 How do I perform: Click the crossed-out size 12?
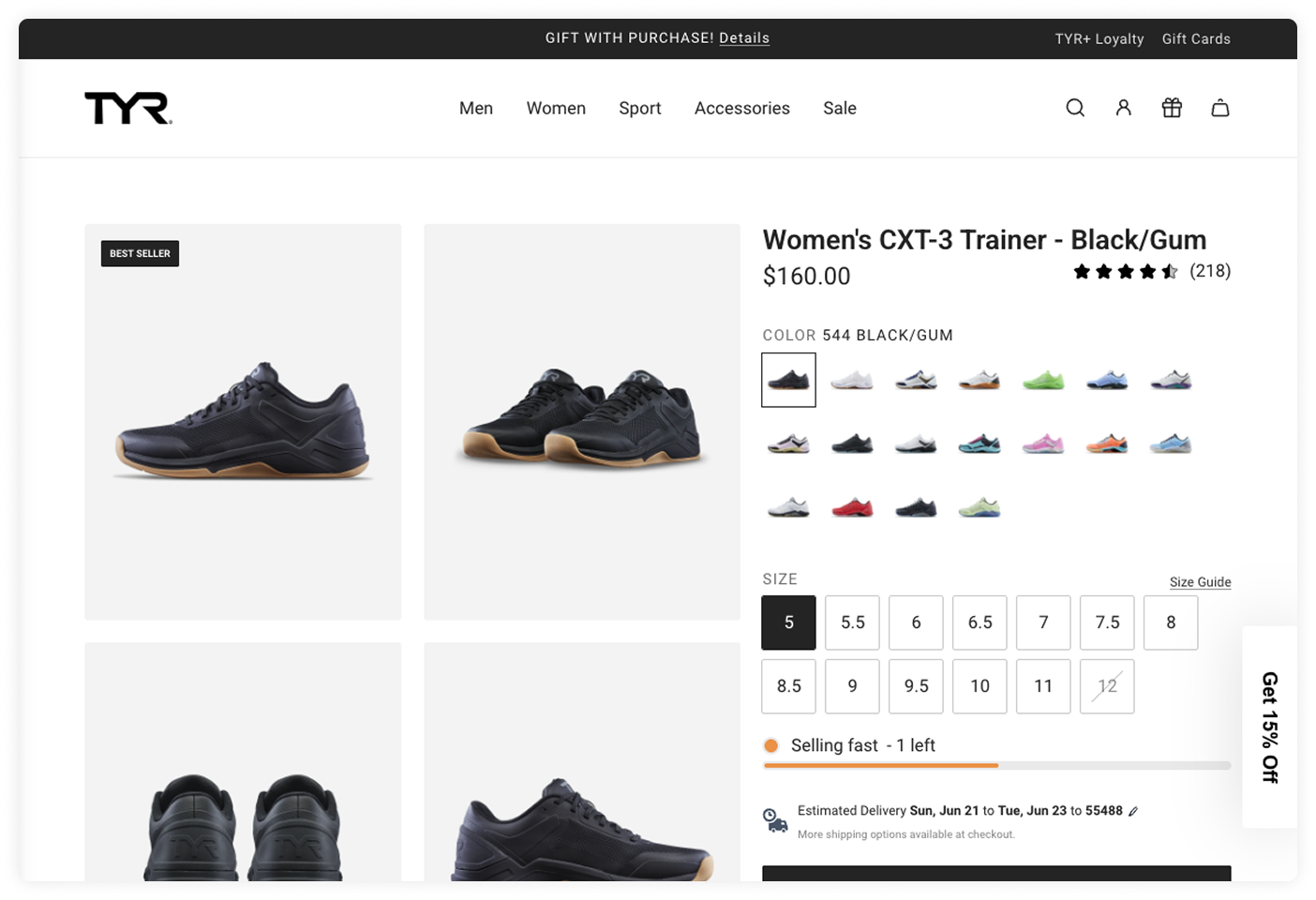click(1107, 686)
